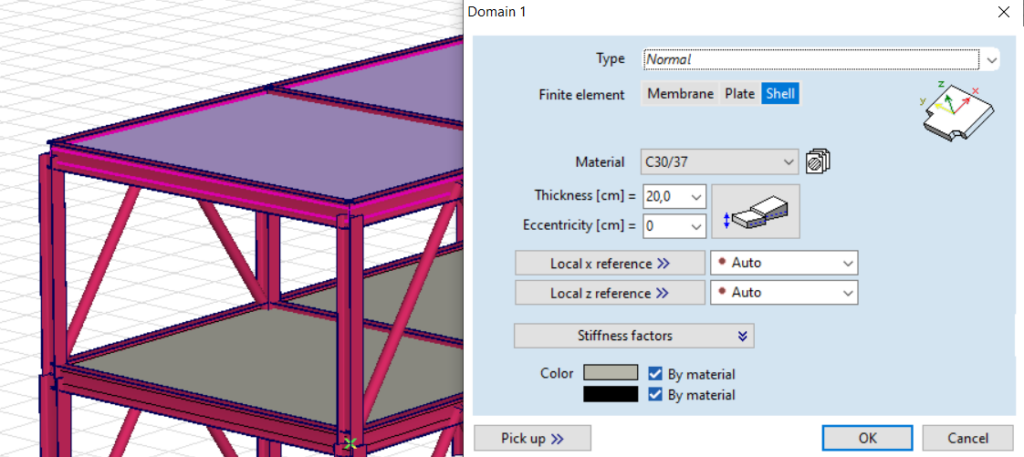This screenshot has height=457, width=1024.
Task: Select Plate finite element type
Action: coord(740,94)
